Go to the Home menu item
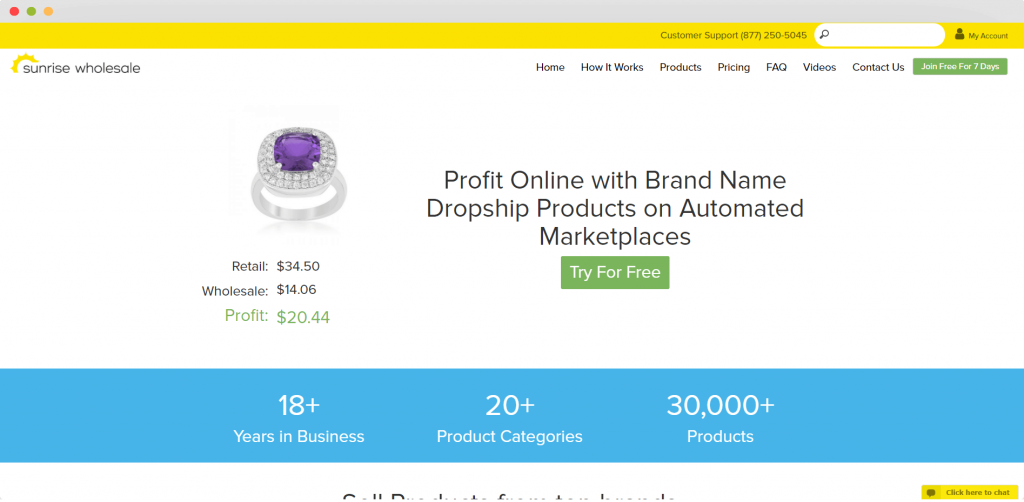The width and height of the screenshot is (1024, 502). [550, 67]
